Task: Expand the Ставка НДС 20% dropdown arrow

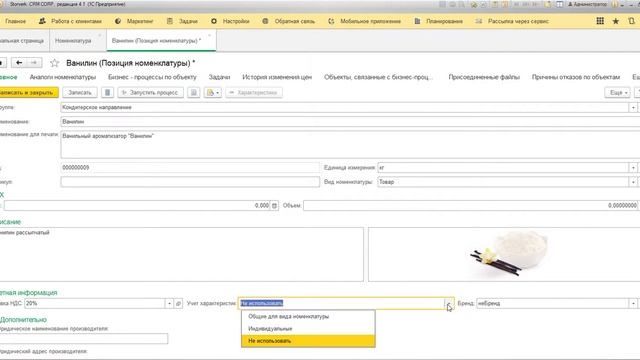Action: click(x=169, y=303)
